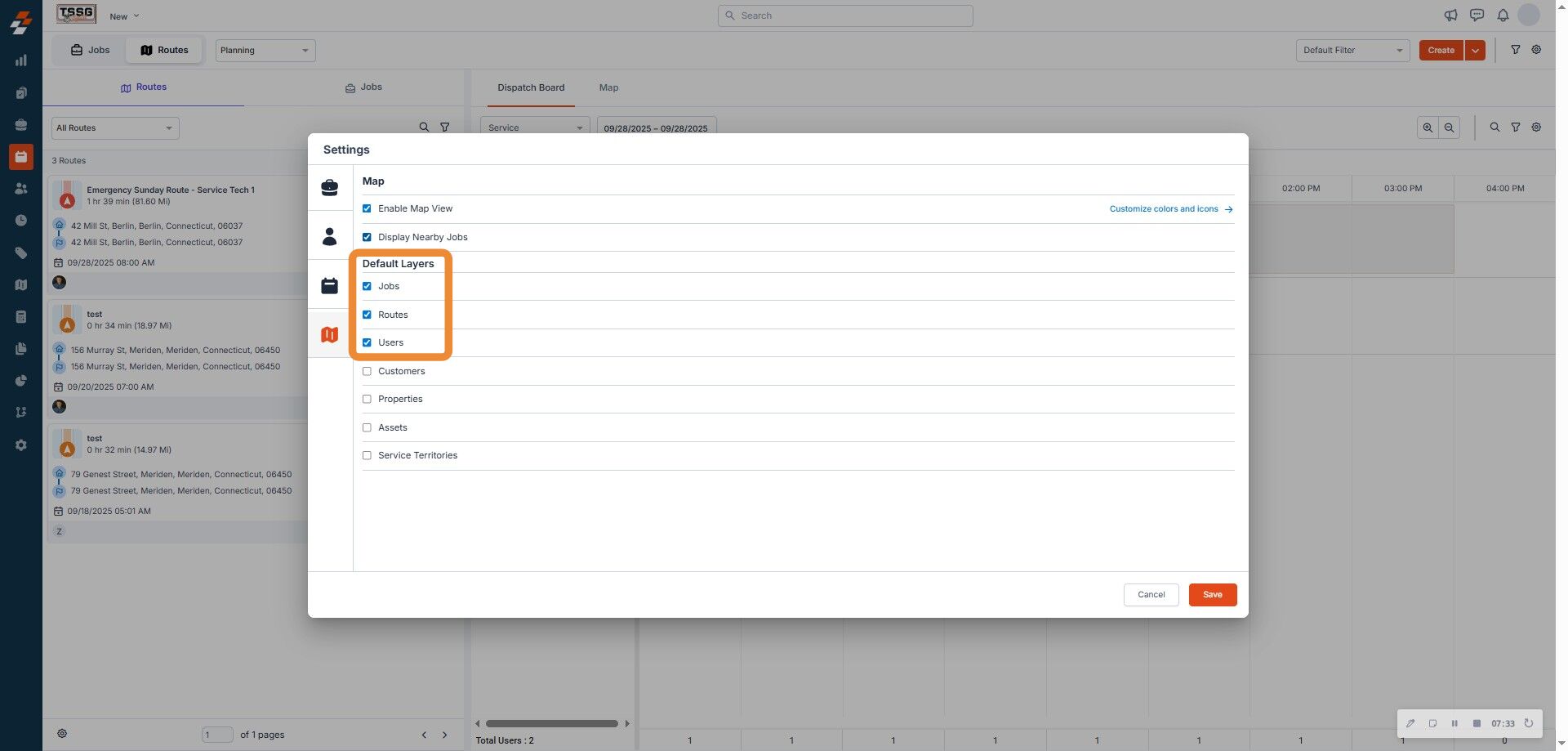
Task: Click the top Search field
Action: tap(845, 16)
